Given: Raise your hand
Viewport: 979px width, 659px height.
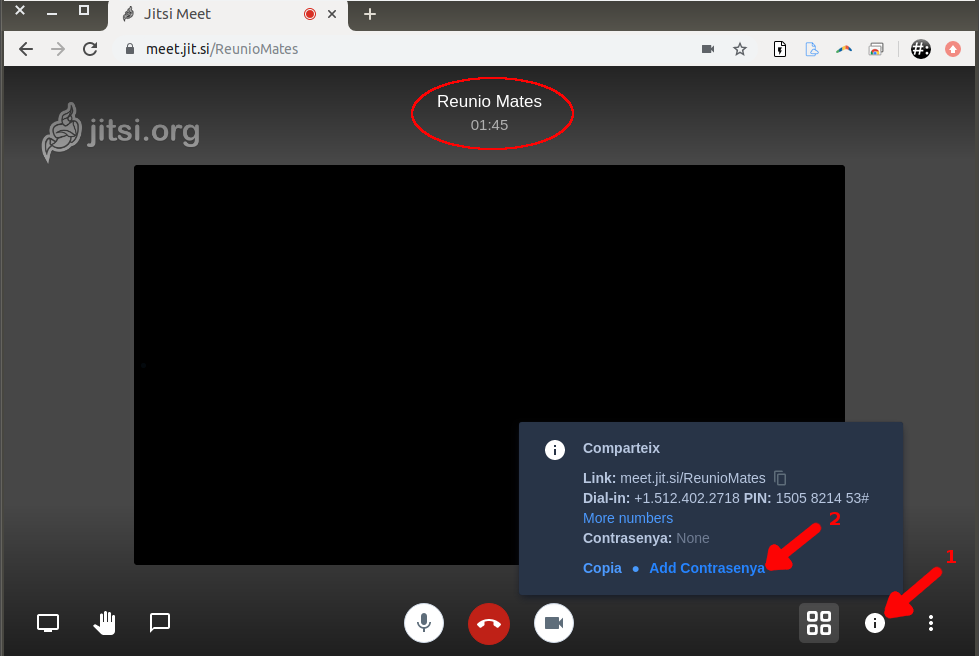Looking at the screenshot, I should (x=104, y=623).
